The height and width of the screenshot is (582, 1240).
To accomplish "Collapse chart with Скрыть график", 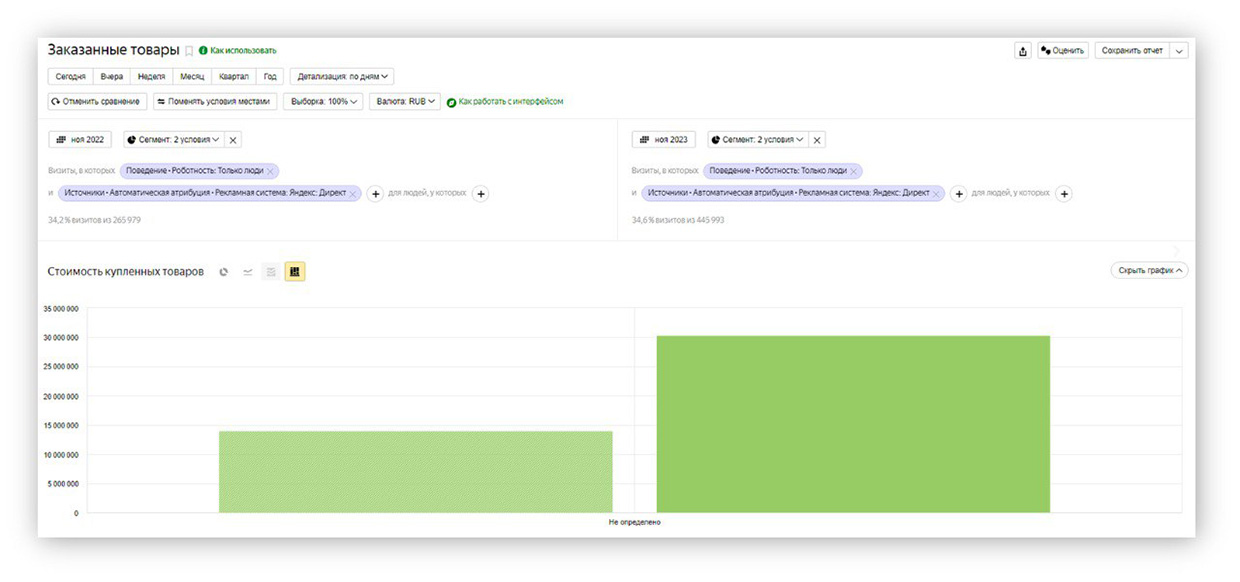I will click(x=1149, y=271).
